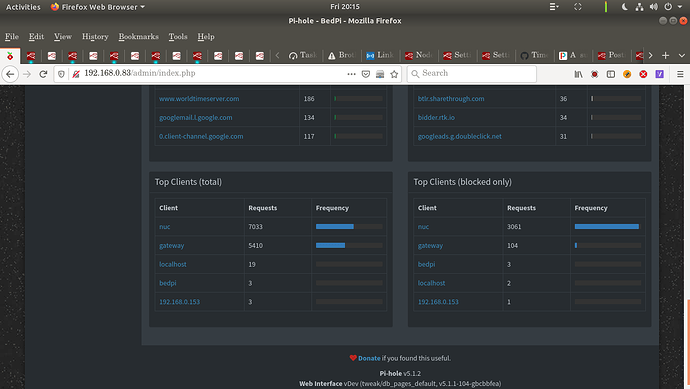Open the purple V extension icon
The width and height of the screenshot is (690, 389).
click(x=659, y=74)
